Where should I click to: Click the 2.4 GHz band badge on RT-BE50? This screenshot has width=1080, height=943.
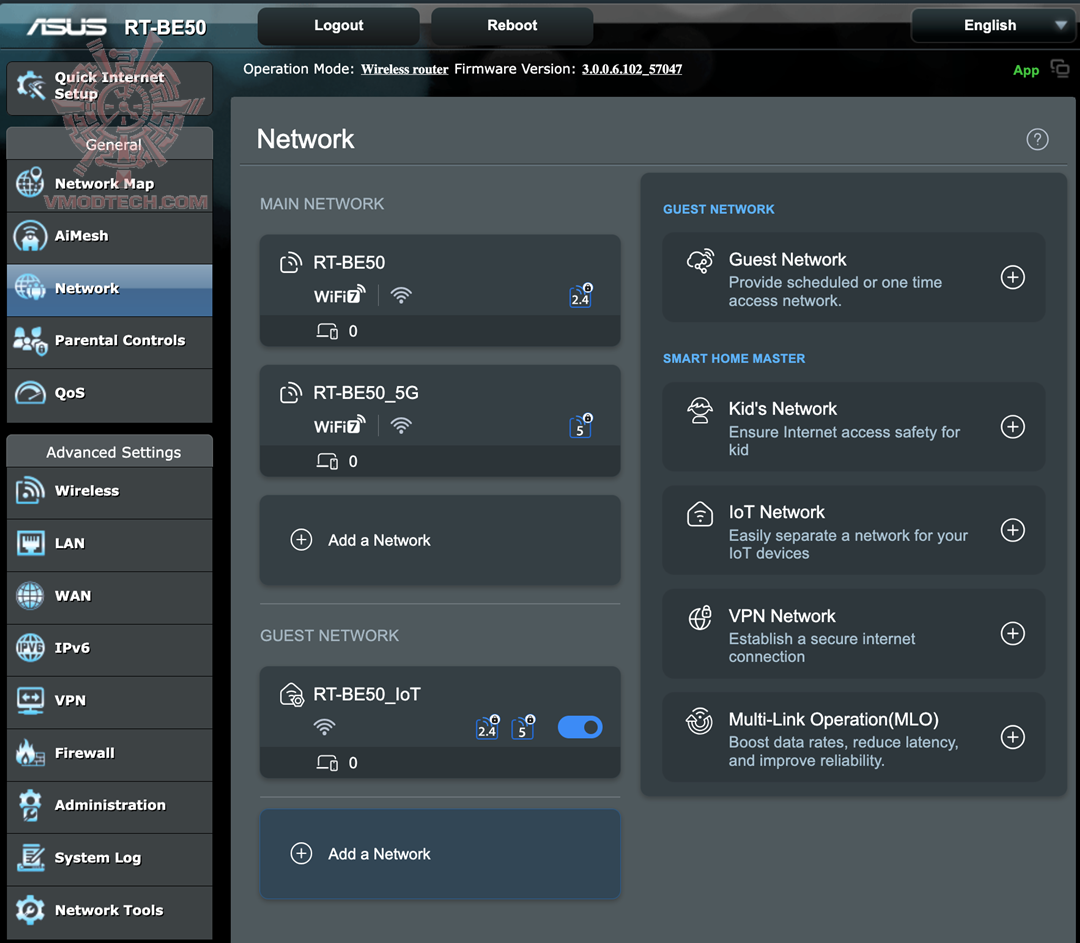point(581,296)
